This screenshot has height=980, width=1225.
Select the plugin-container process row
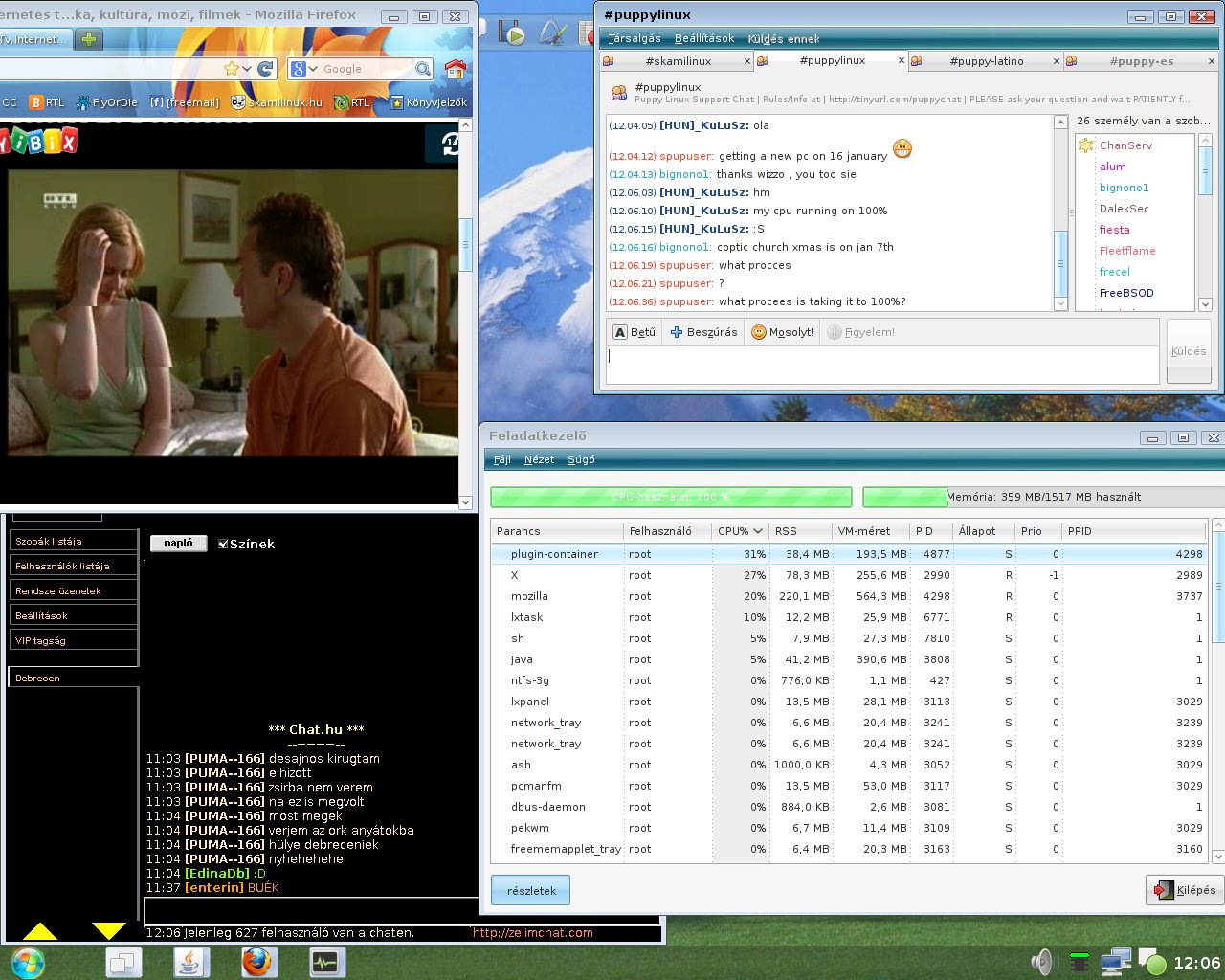(850, 554)
